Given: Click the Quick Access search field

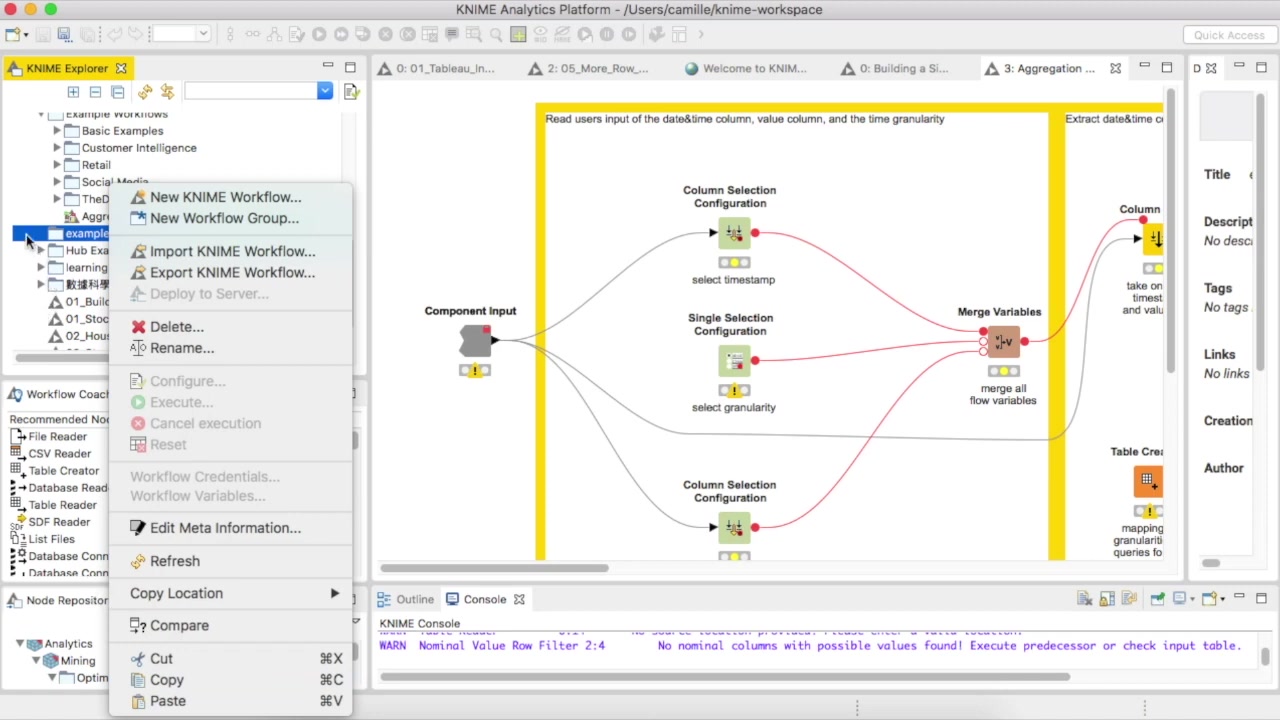Looking at the screenshot, I should [1229, 35].
